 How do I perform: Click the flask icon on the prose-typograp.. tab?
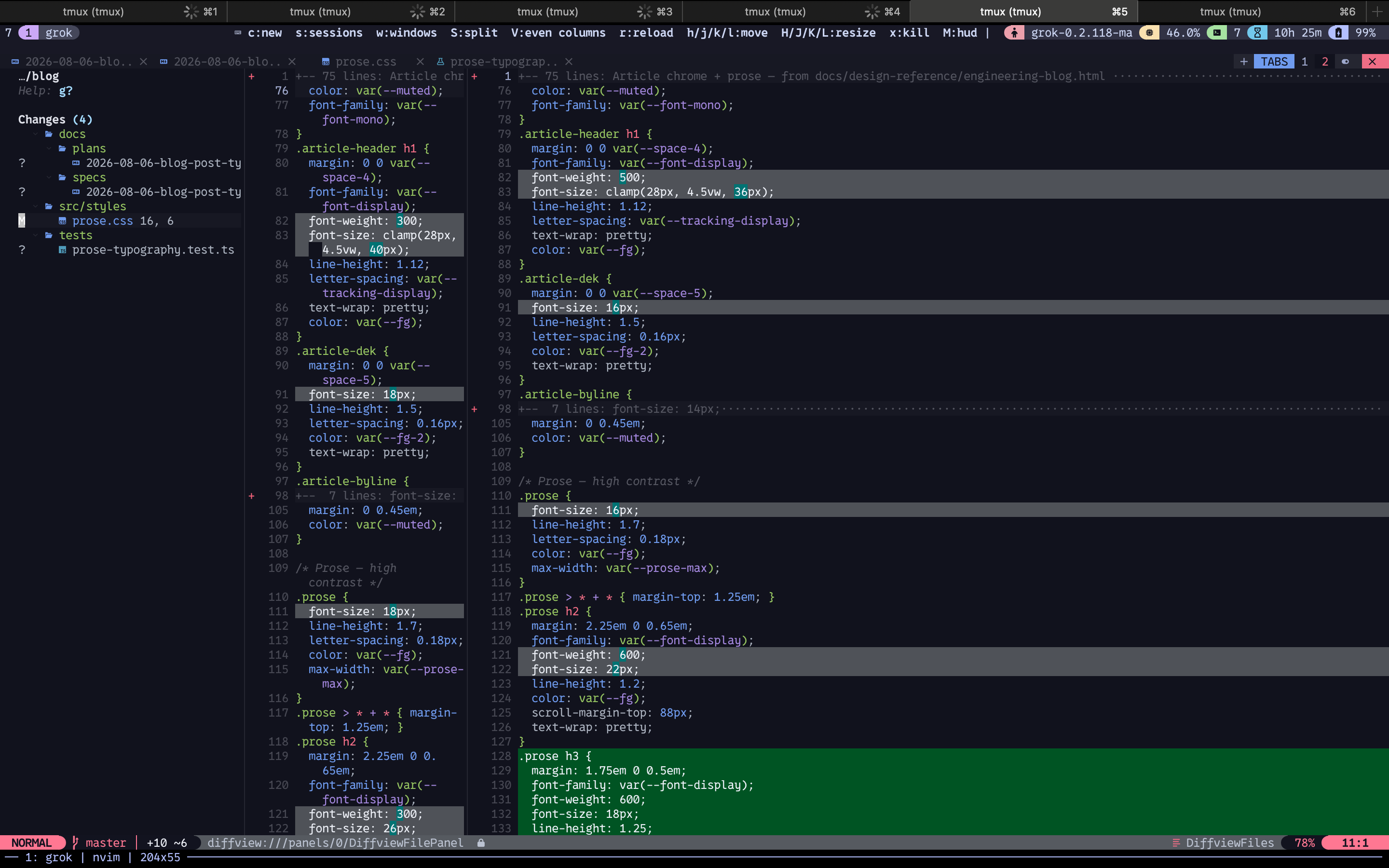point(440,61)
